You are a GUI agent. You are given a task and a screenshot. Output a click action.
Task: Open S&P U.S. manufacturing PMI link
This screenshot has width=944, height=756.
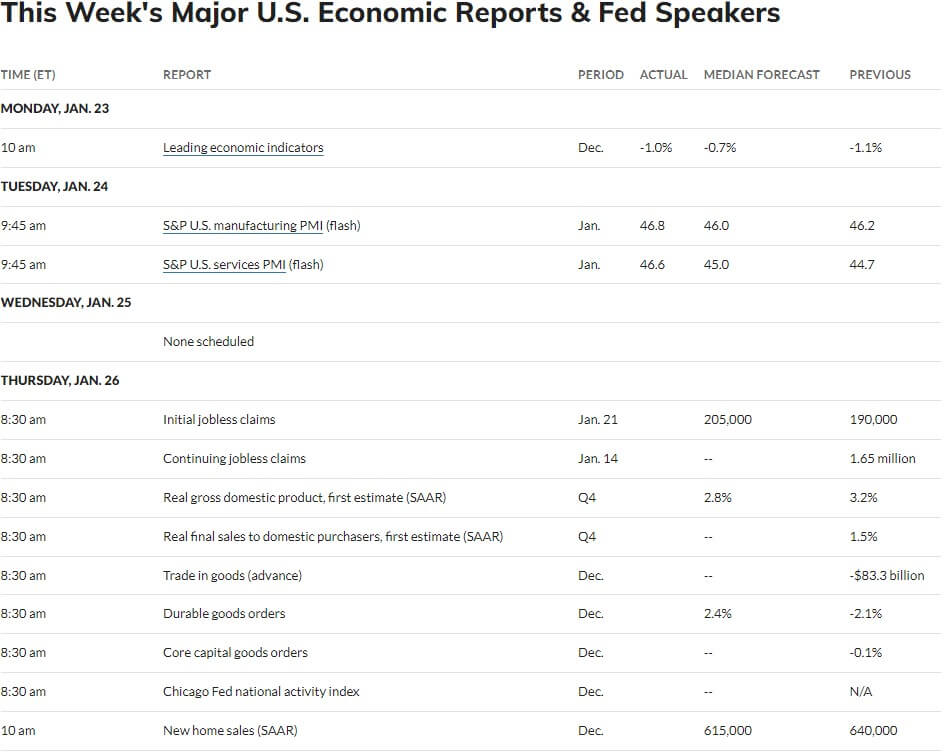(x=243, y=226)
